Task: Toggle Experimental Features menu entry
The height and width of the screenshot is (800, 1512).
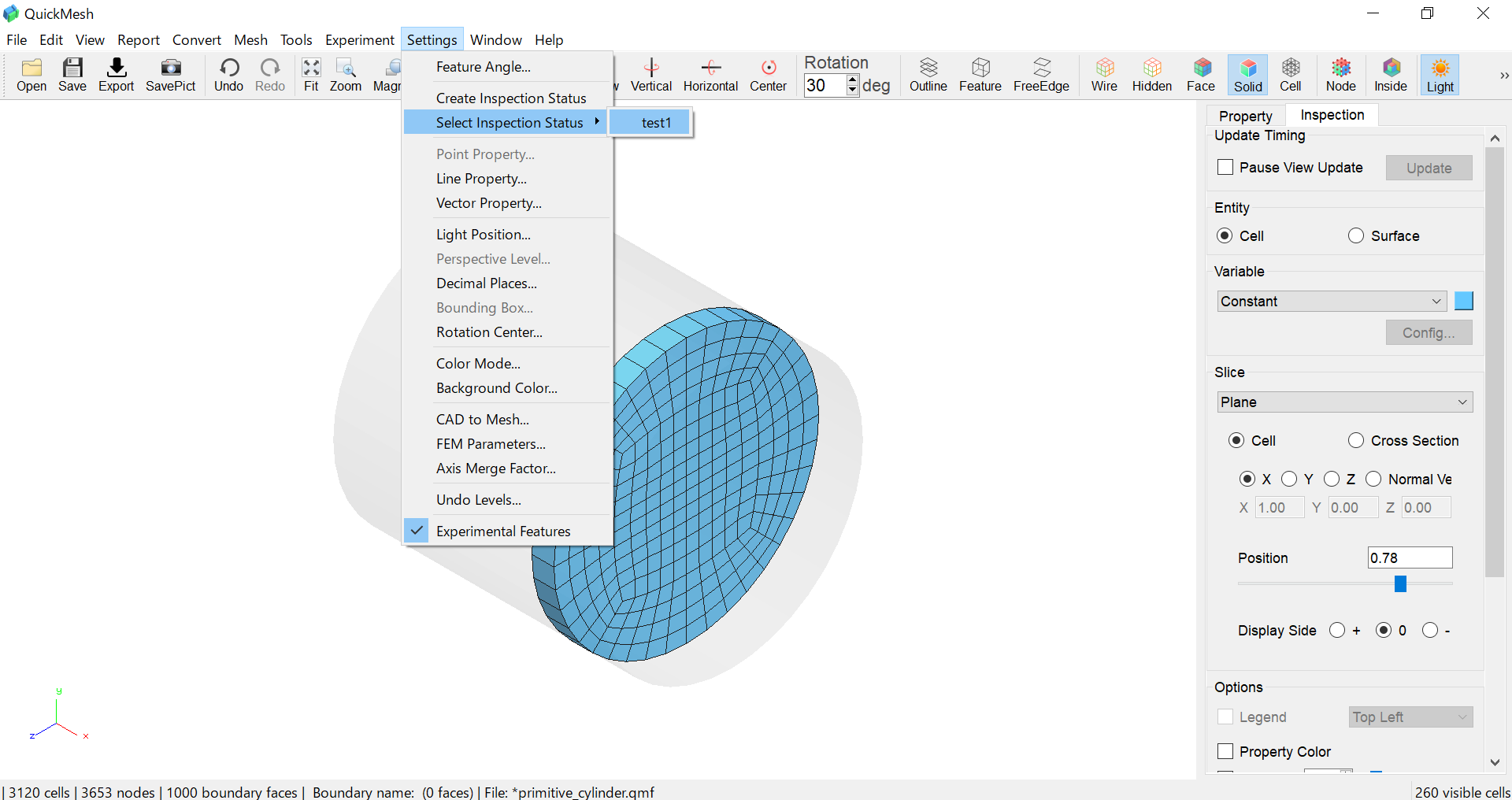Action: pyautogui.click(x=506, y=531)
